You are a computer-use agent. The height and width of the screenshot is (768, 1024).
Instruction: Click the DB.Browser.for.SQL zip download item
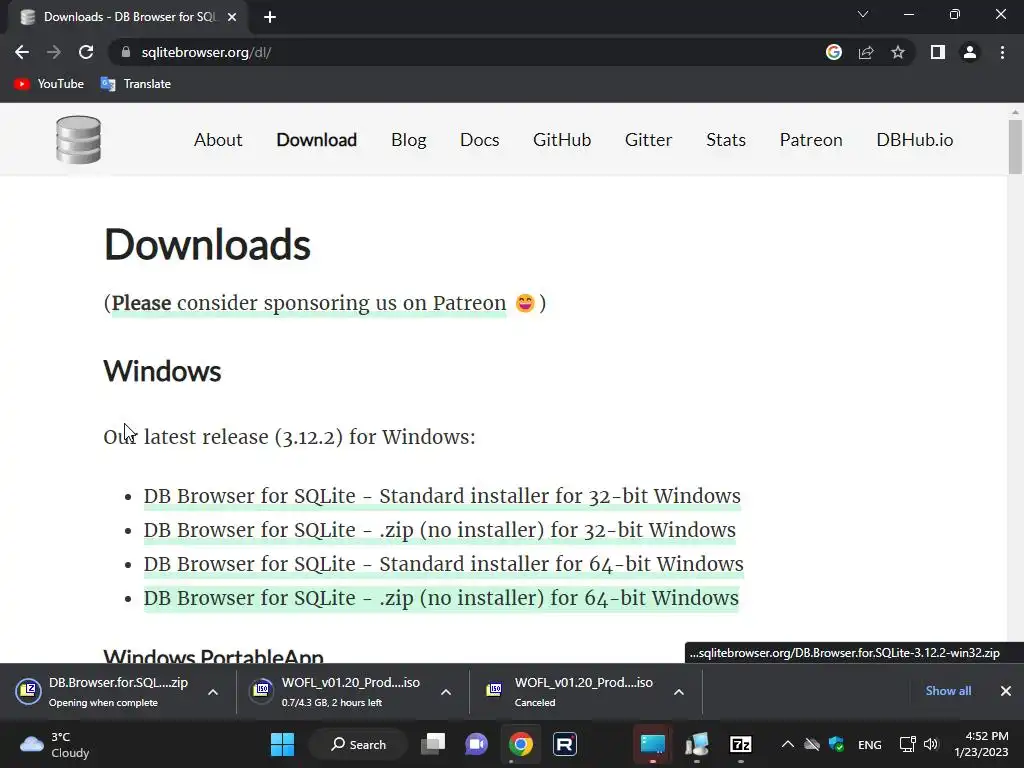(104, 692)
